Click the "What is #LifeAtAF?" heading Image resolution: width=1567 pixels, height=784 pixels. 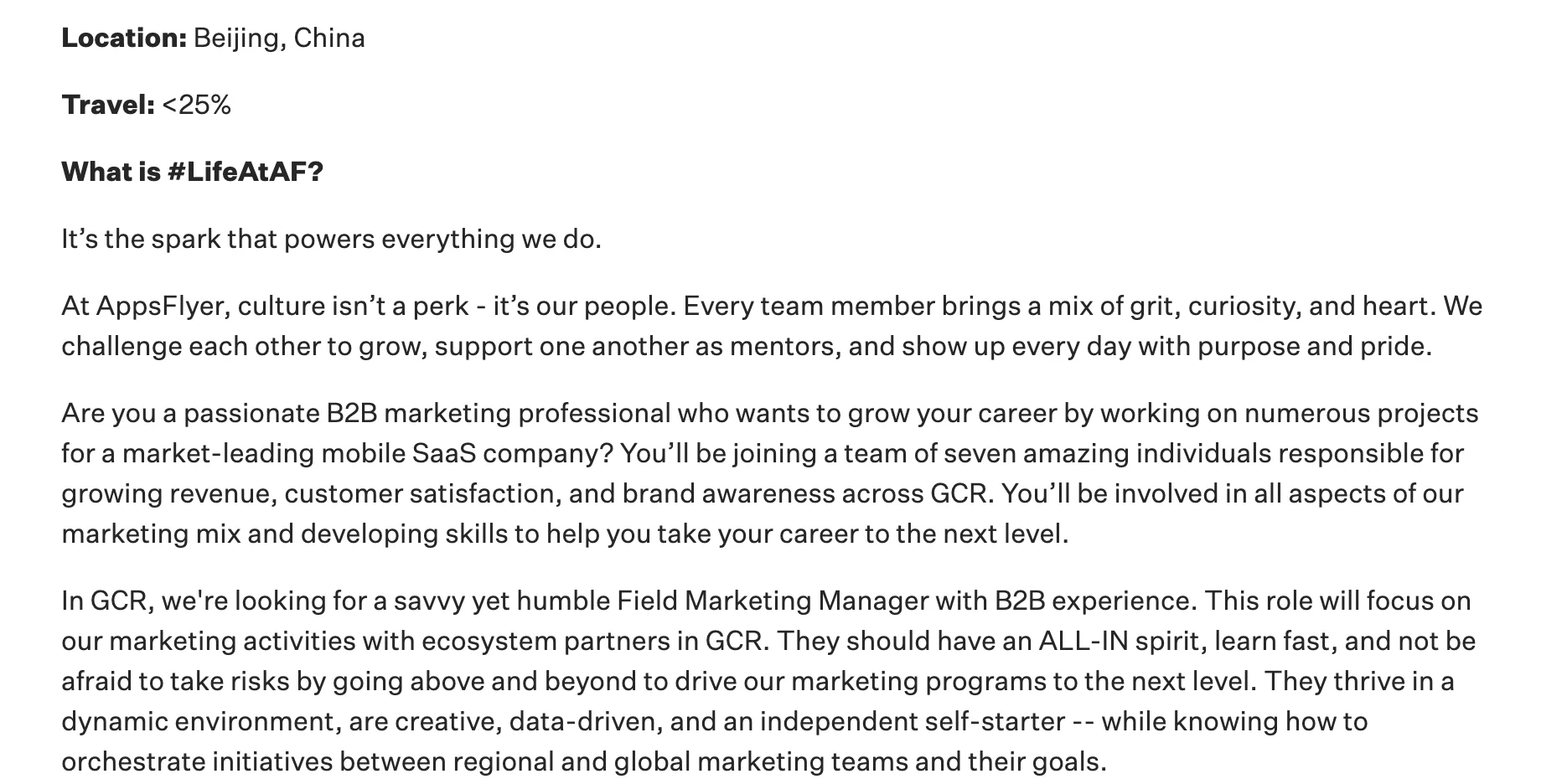pos(192,173)
